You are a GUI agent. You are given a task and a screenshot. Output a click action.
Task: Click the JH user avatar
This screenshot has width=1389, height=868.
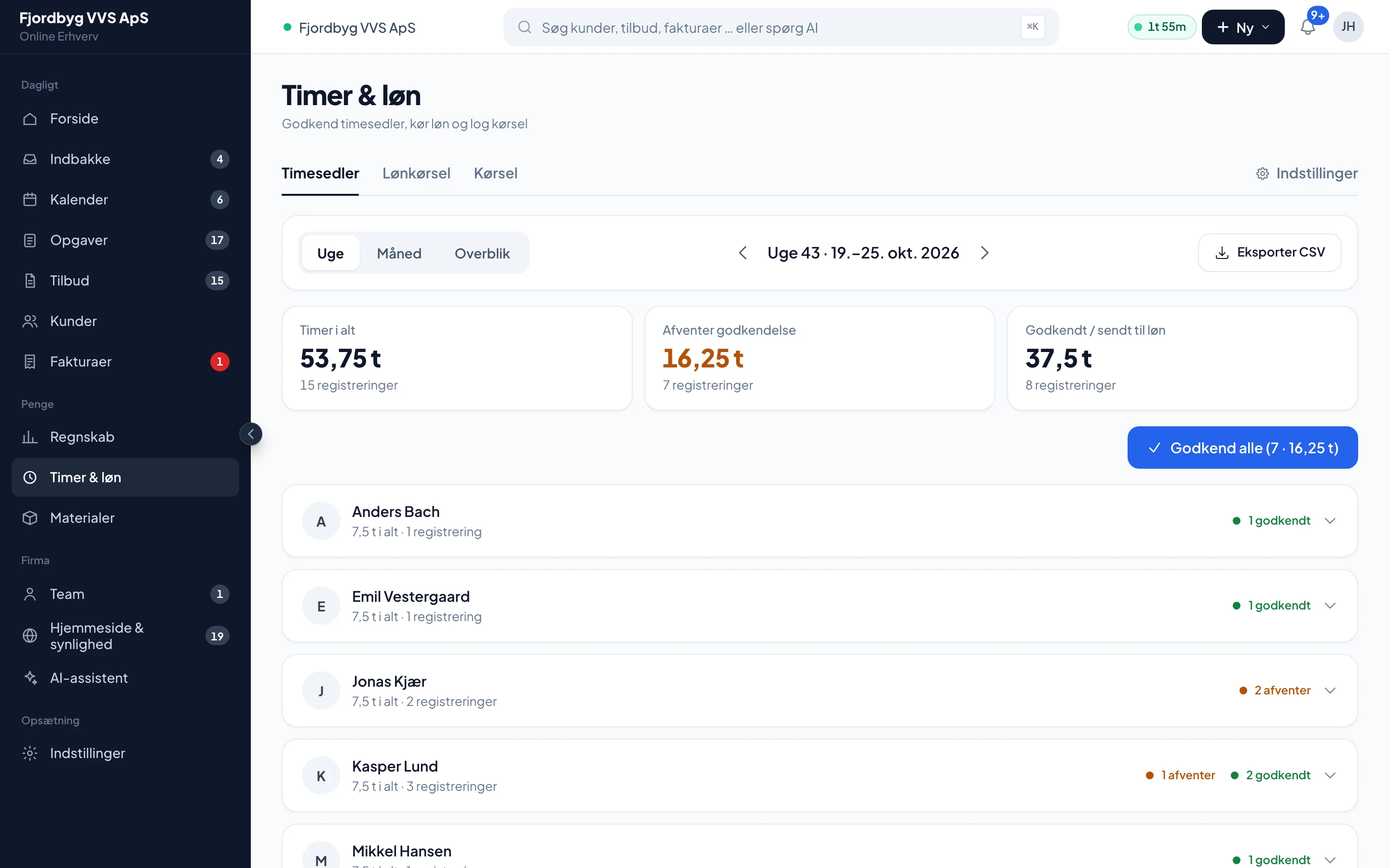click(1348, 27)
